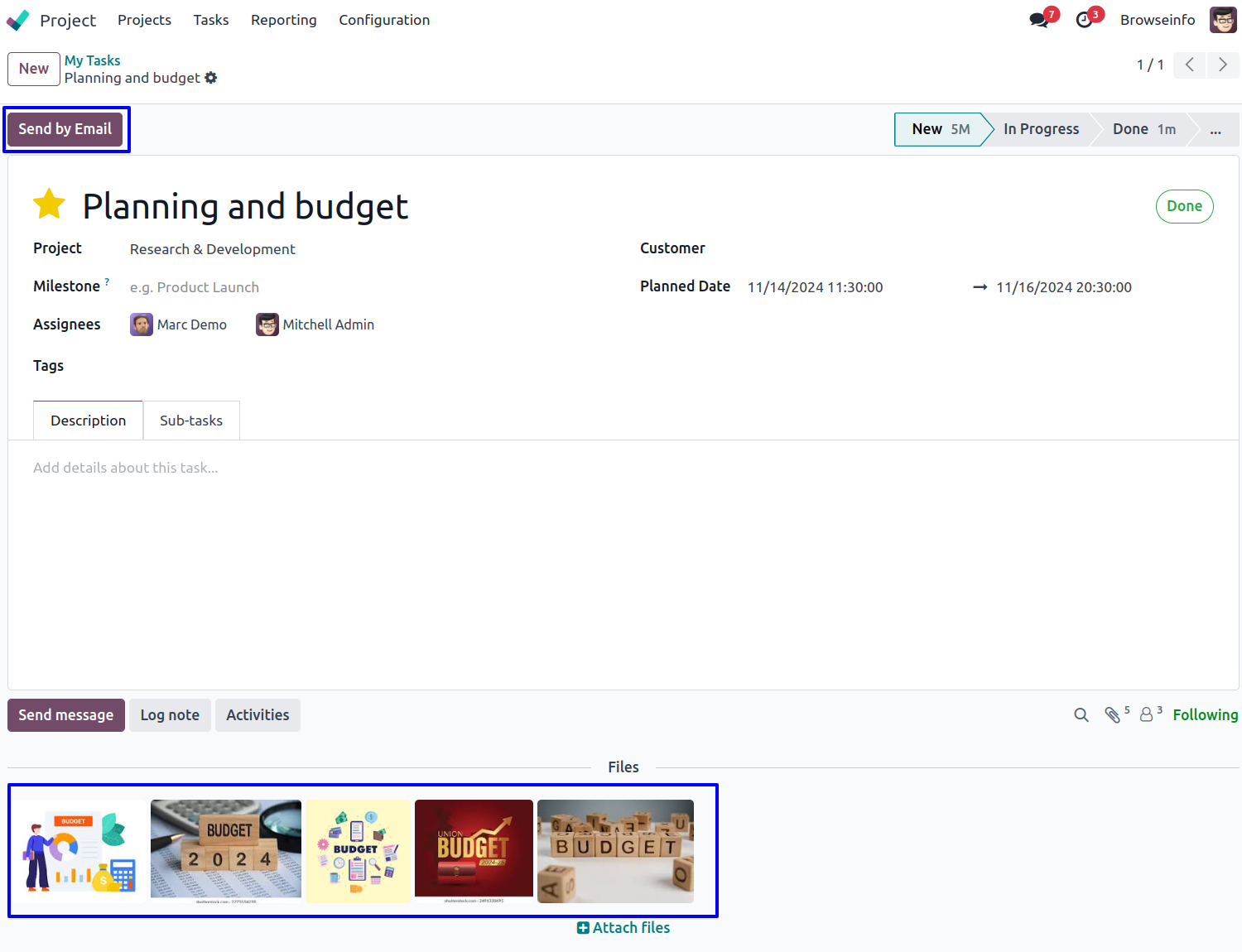Set stage to In Progress
Viewport: 1242px width, 952px height.
tap(1041, 129)
